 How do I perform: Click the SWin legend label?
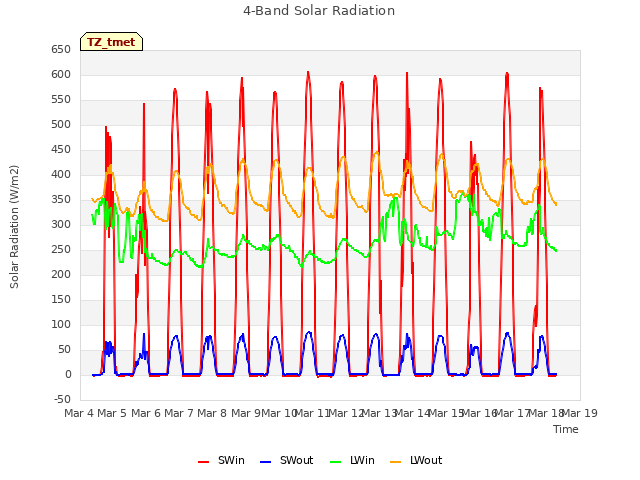[231, 460]
